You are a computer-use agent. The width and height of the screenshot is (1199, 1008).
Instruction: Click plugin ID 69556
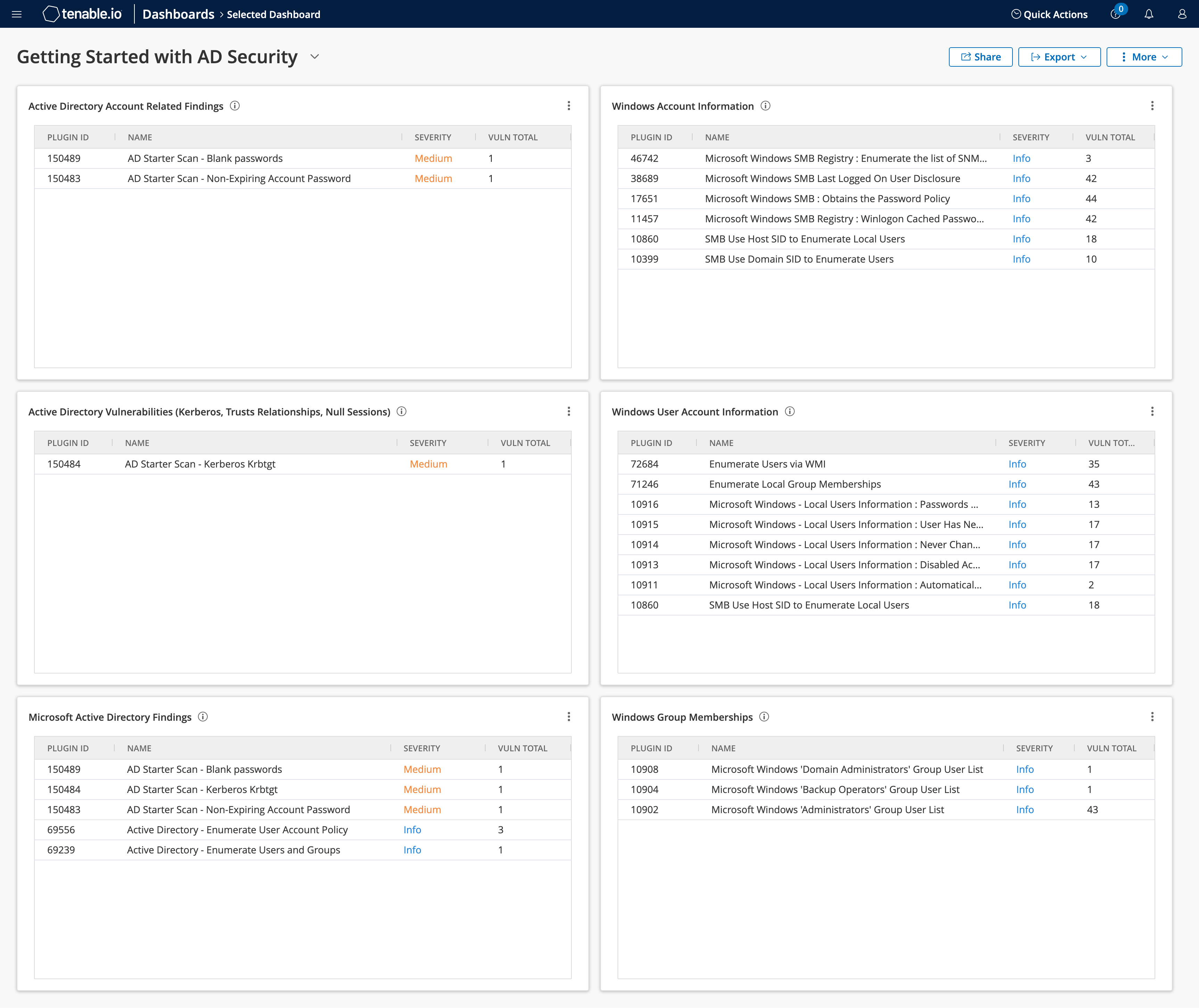click(60, 830)
